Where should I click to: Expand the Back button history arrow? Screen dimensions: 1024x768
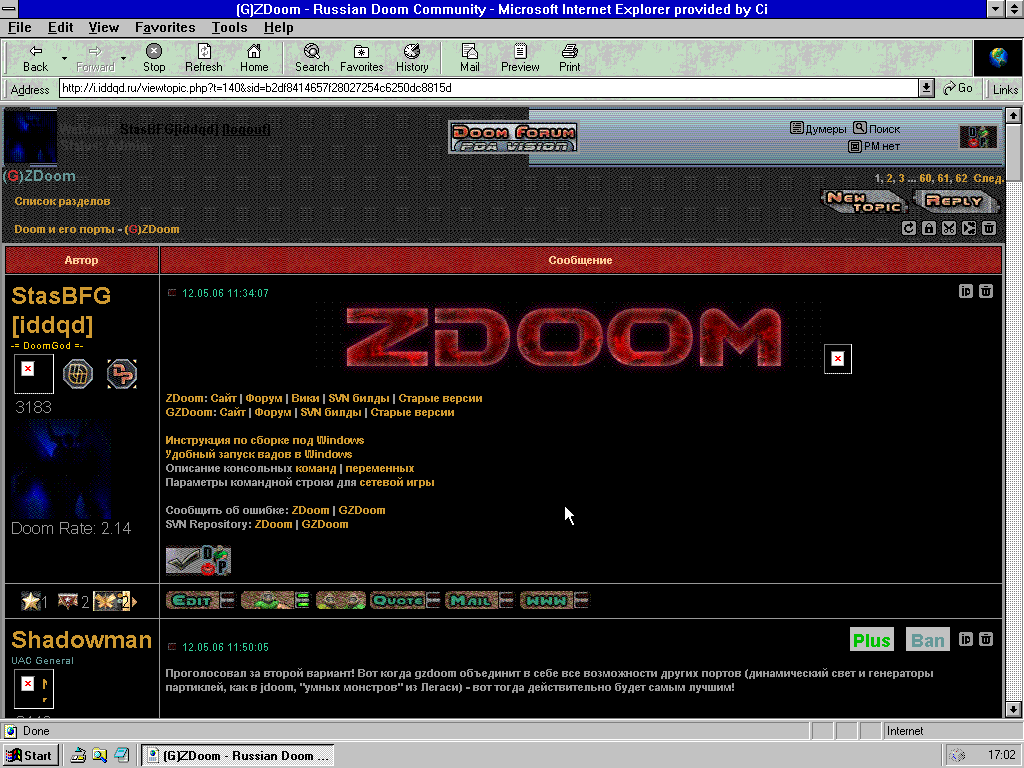(x=65, y=58)
